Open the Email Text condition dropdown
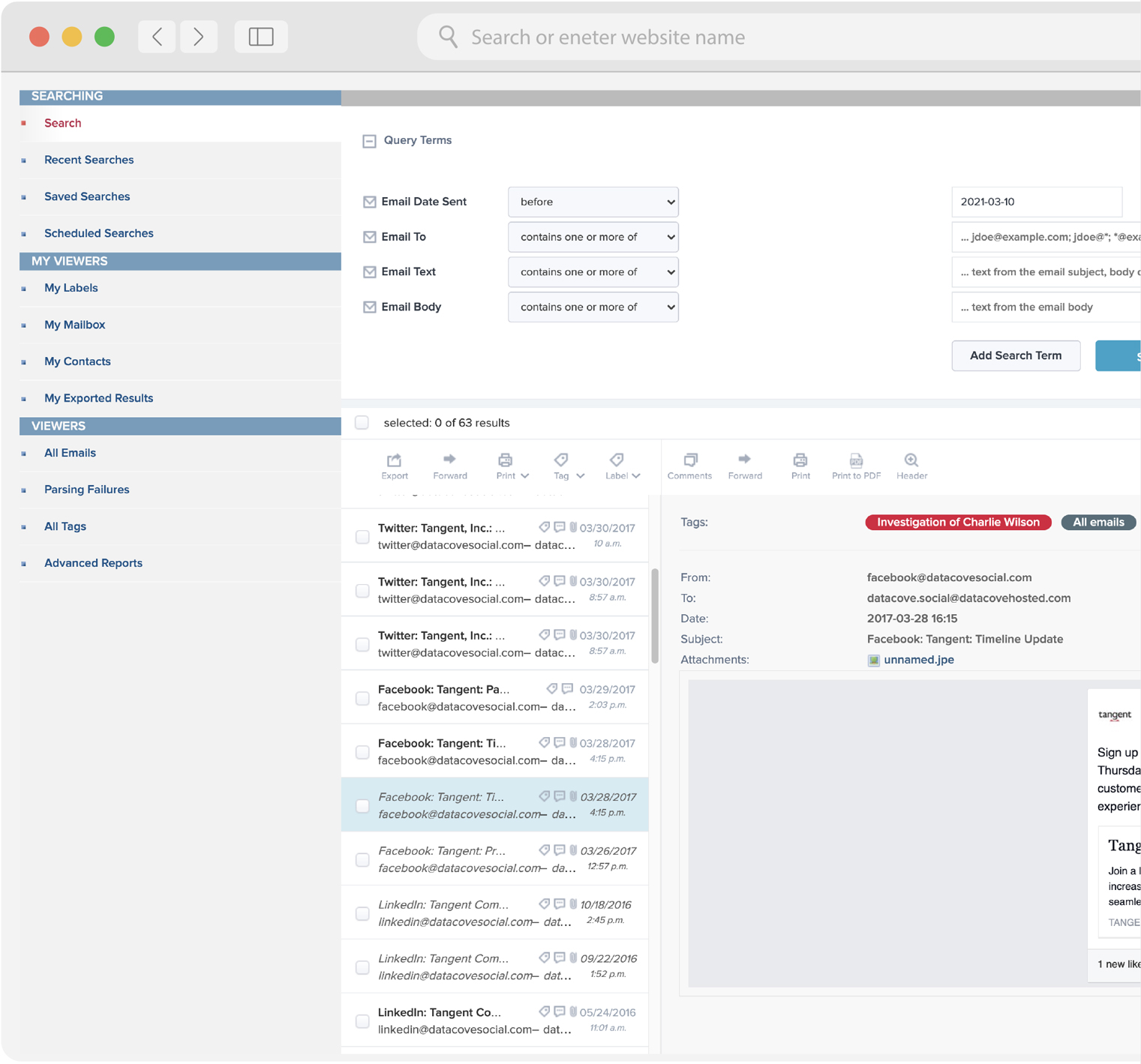This screenshot has height=1064, width=1141. (x=593, y=272)
